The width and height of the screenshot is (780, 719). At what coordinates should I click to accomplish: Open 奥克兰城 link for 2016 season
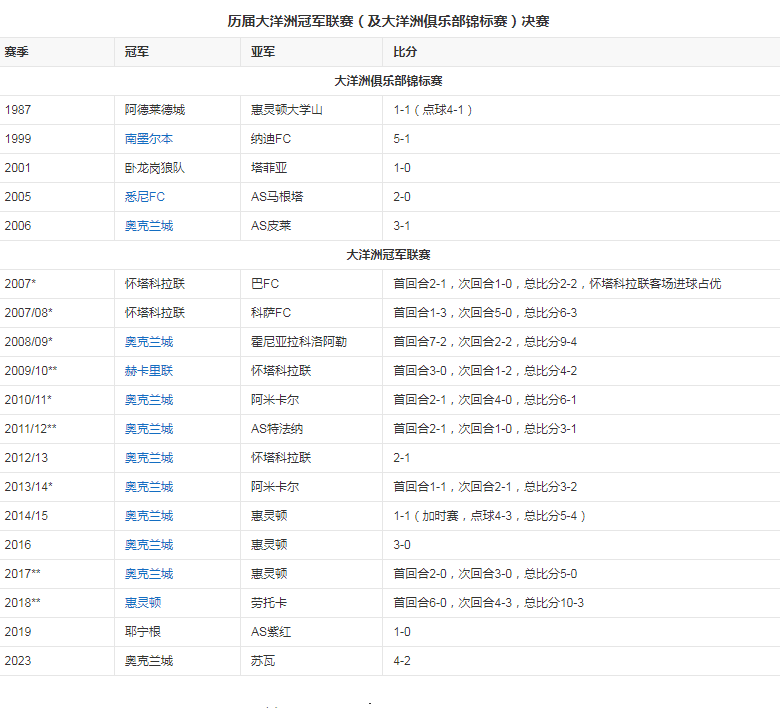coord(148,545)
